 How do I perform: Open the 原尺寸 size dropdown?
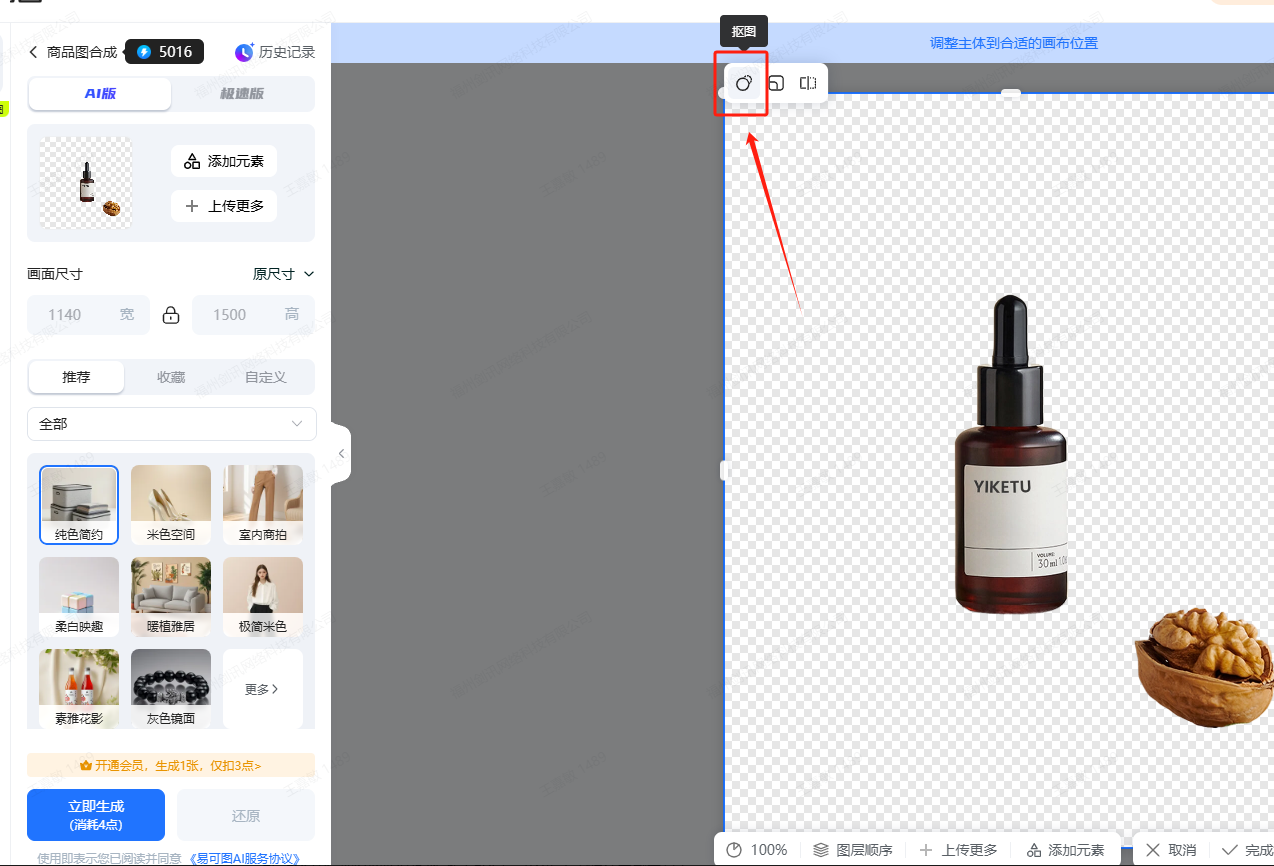coord(284,274)
